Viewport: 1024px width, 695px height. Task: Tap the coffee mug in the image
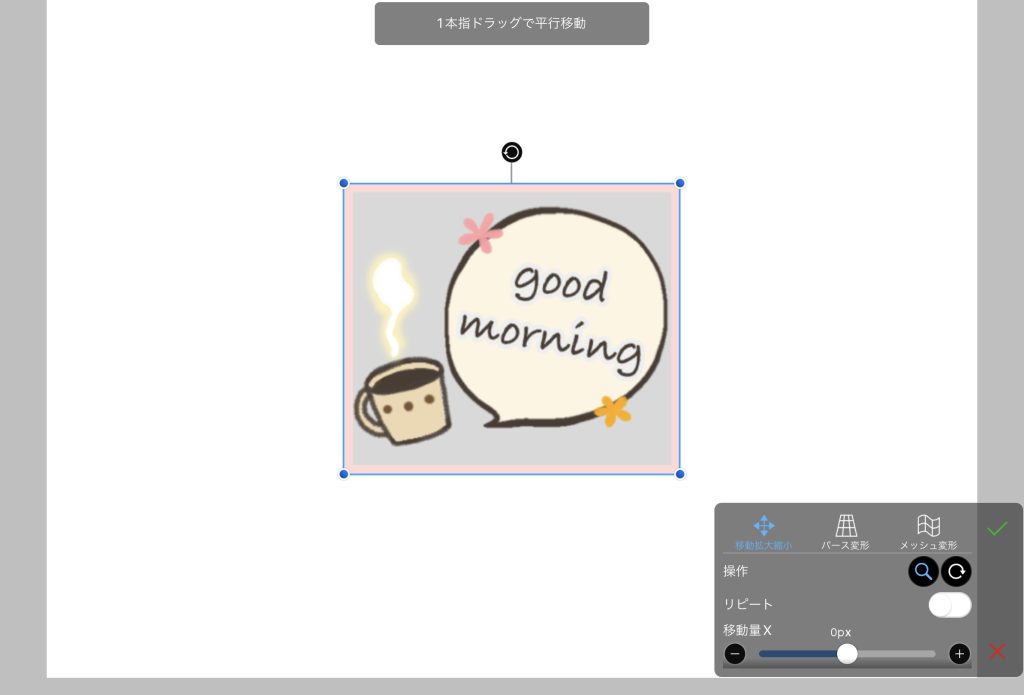[x=403, y=402]
